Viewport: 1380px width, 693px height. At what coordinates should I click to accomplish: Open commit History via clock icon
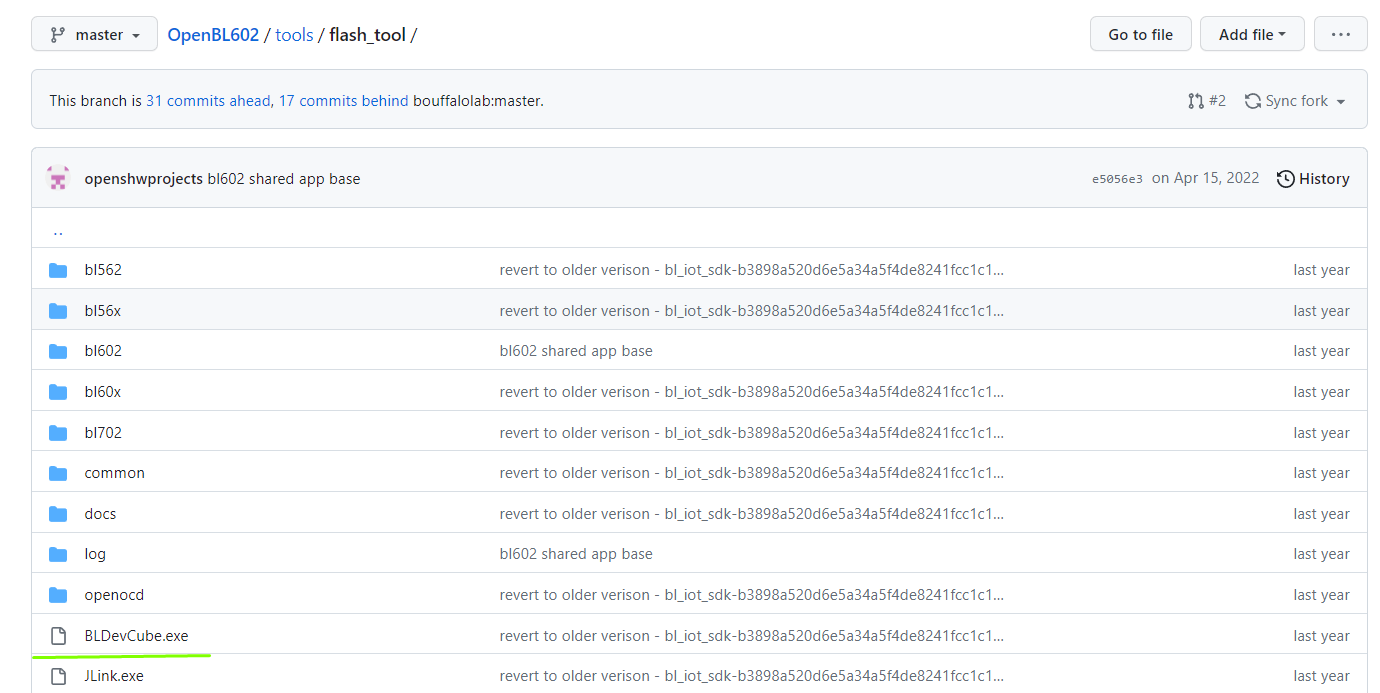point(1286,179)
